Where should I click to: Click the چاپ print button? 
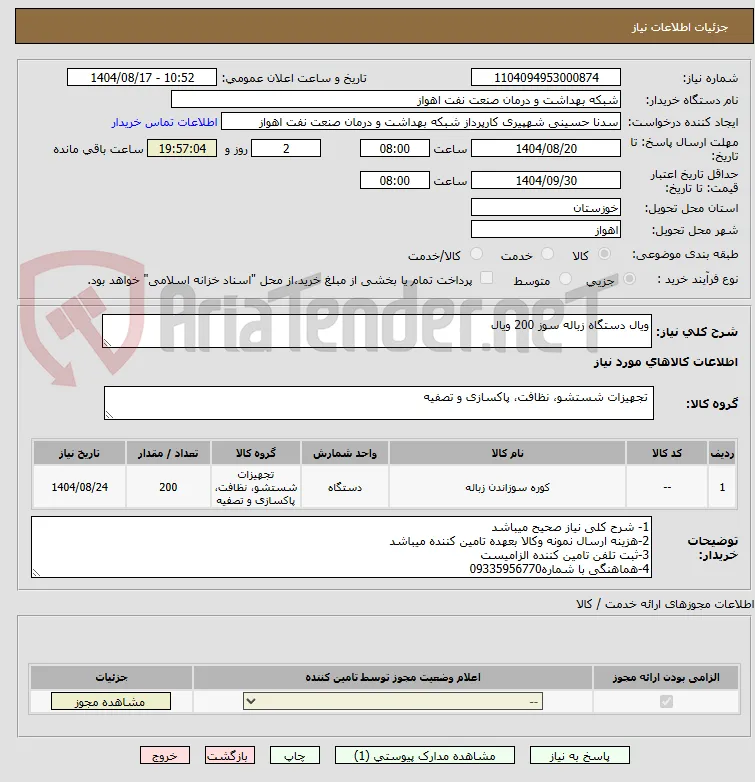point(294,756)
